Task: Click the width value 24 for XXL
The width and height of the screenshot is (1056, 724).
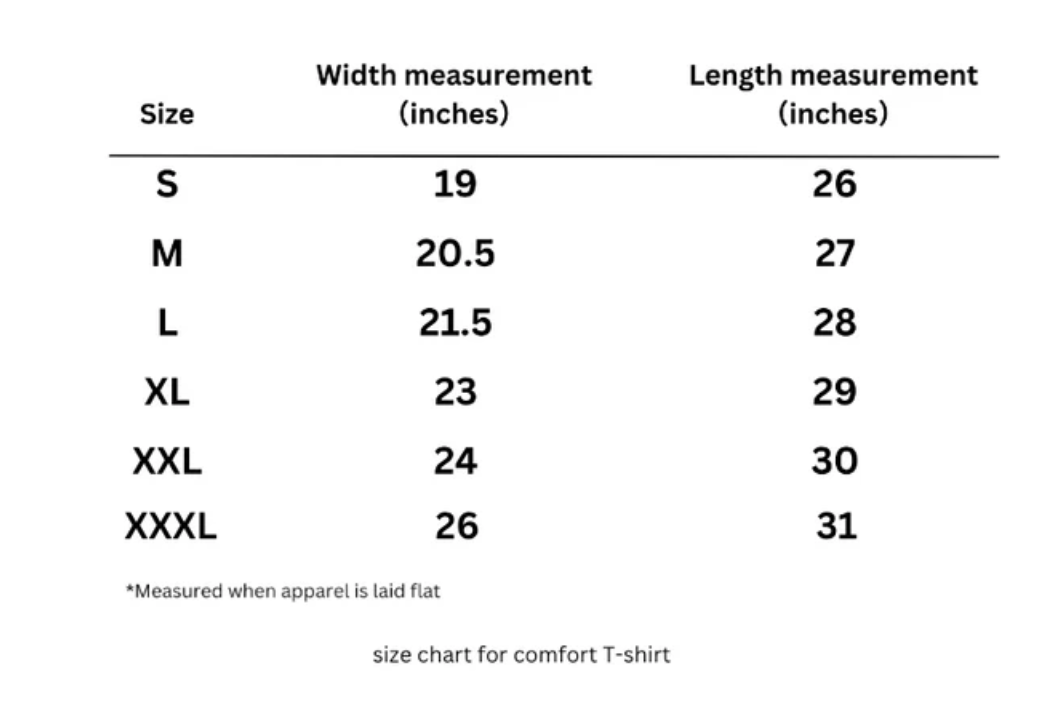Action: (x=455, y=461)
